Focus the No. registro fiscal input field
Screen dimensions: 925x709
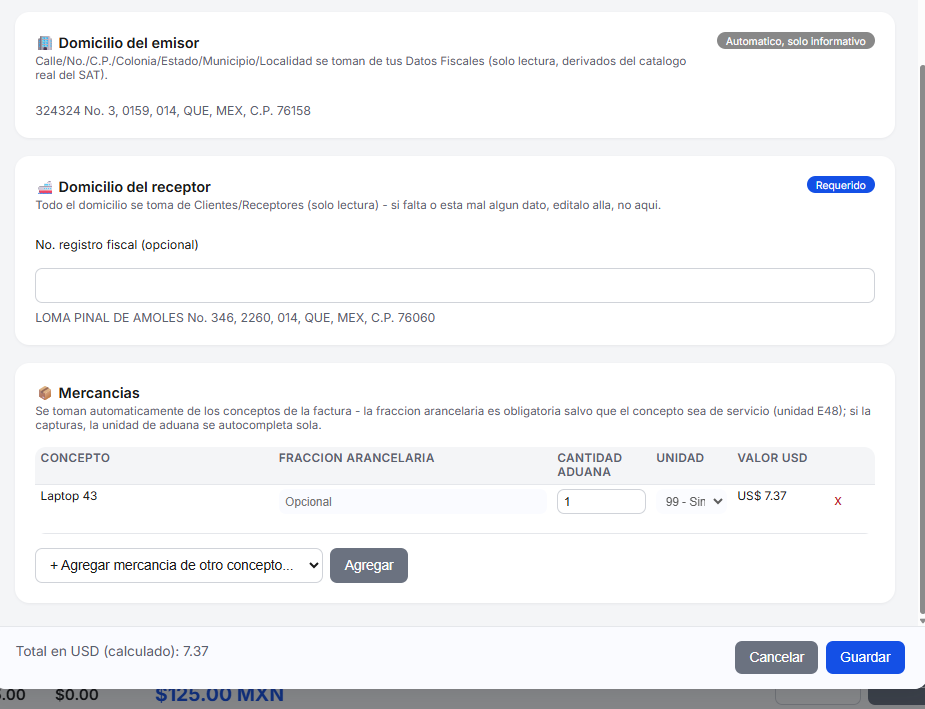coord(455,285)
